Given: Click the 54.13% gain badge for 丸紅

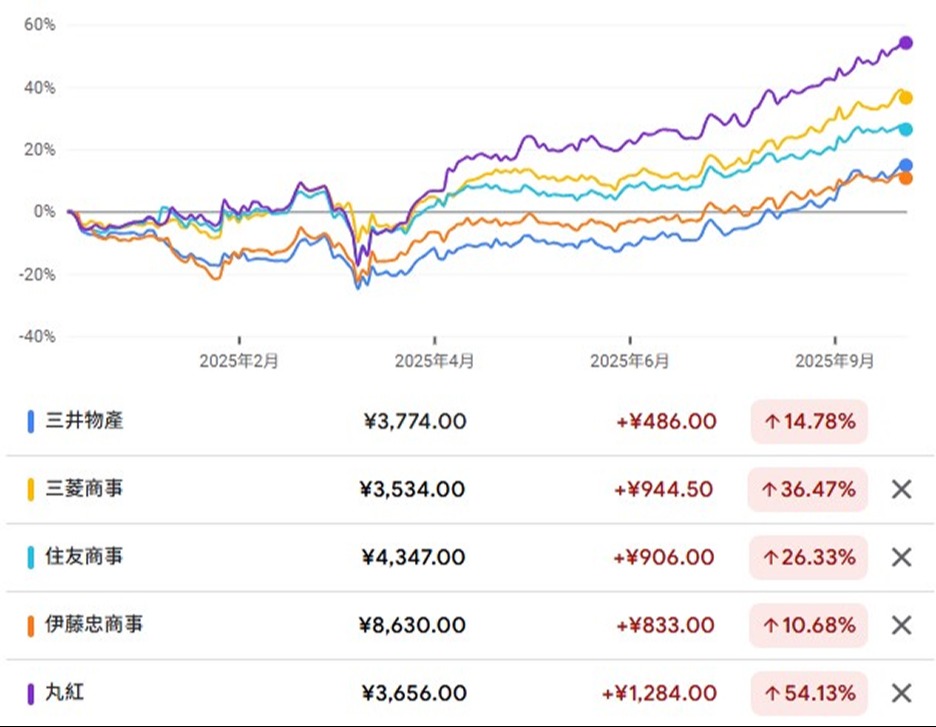Looking at the screenshot, I should (808, 693).
